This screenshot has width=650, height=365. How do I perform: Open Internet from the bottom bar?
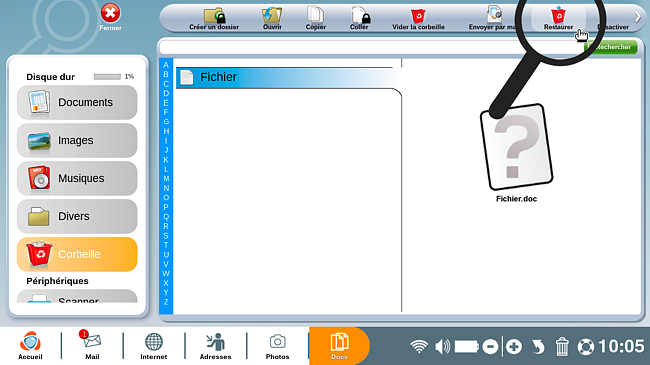(x=153, y=346)
